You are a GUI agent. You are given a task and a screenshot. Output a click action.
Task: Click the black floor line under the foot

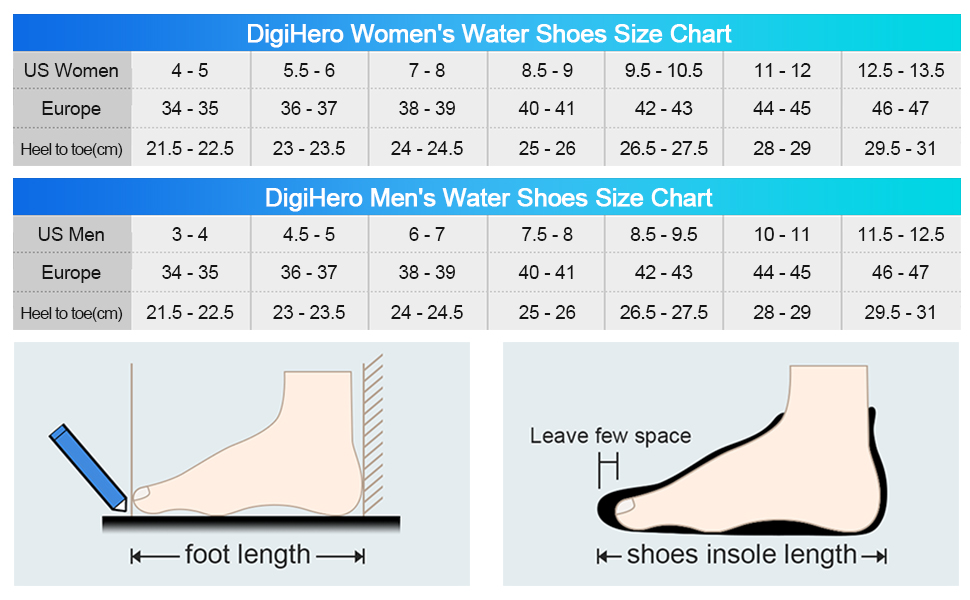point(250,524)
